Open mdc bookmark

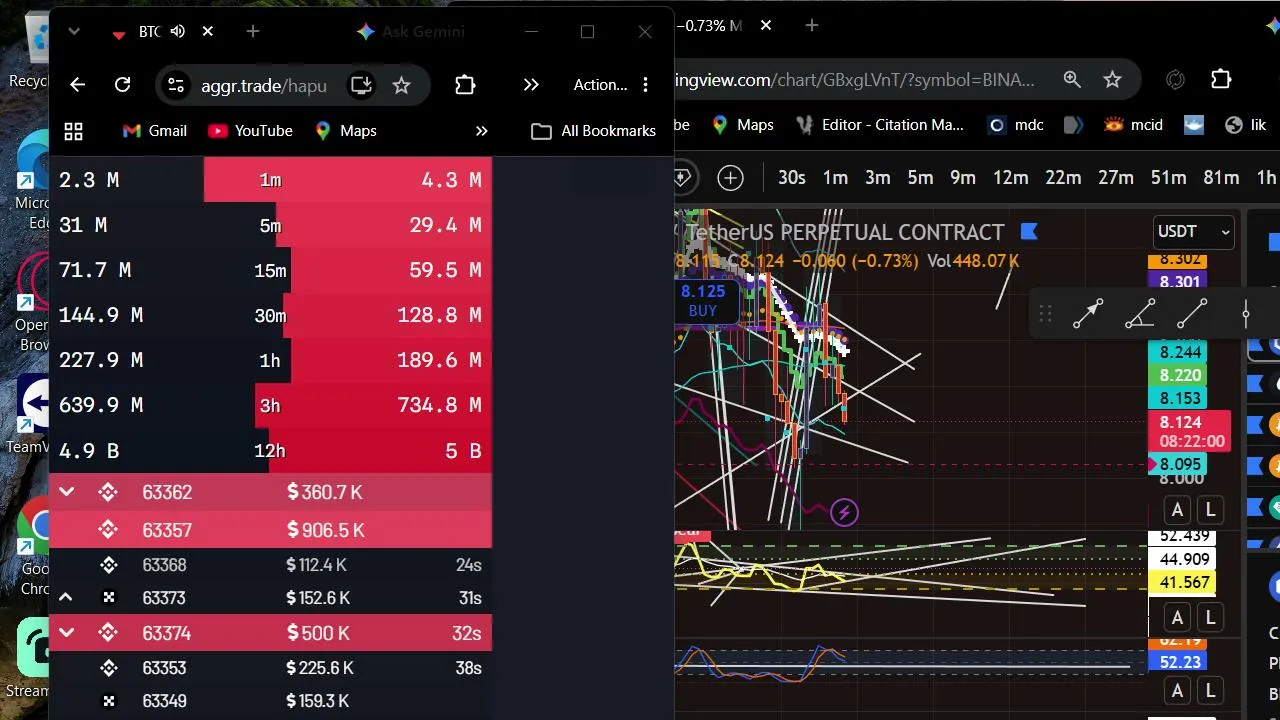1015,125
